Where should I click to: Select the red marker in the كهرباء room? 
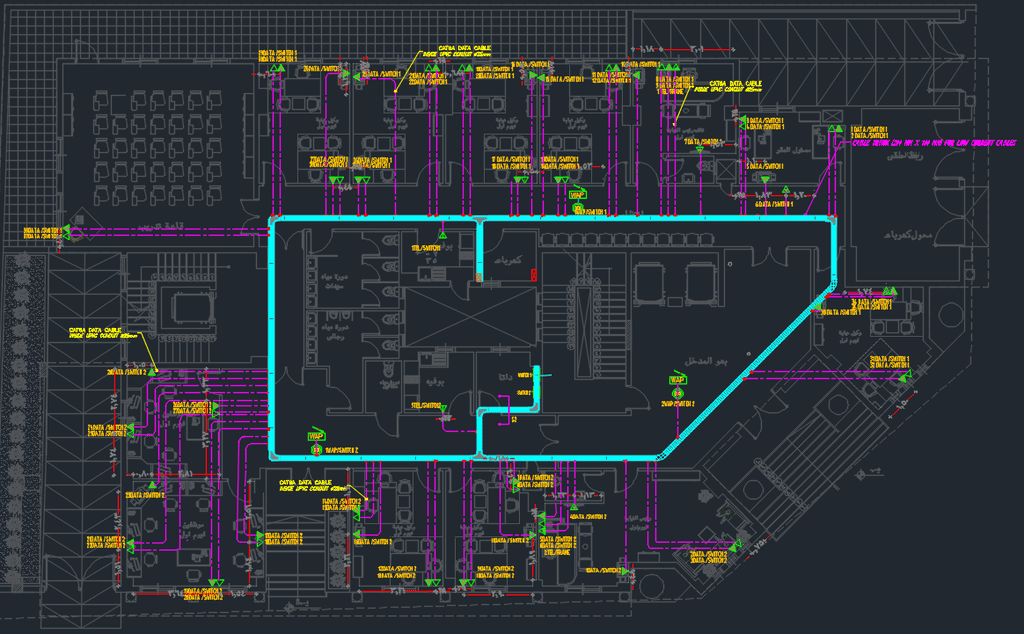coord(534,275)
